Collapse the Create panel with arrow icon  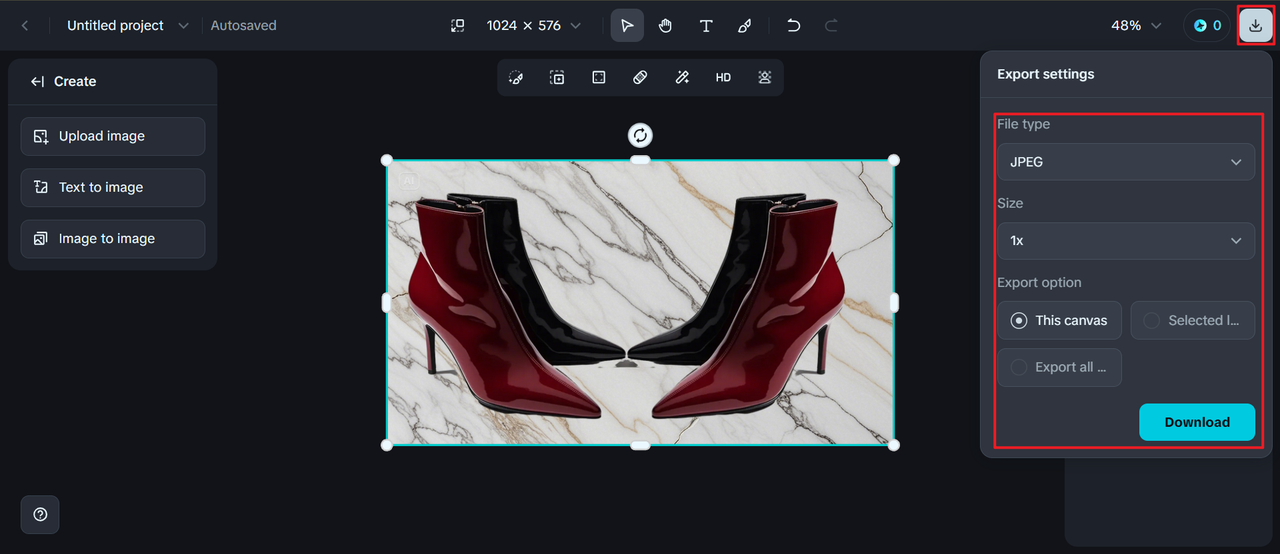tap(37, 81)
